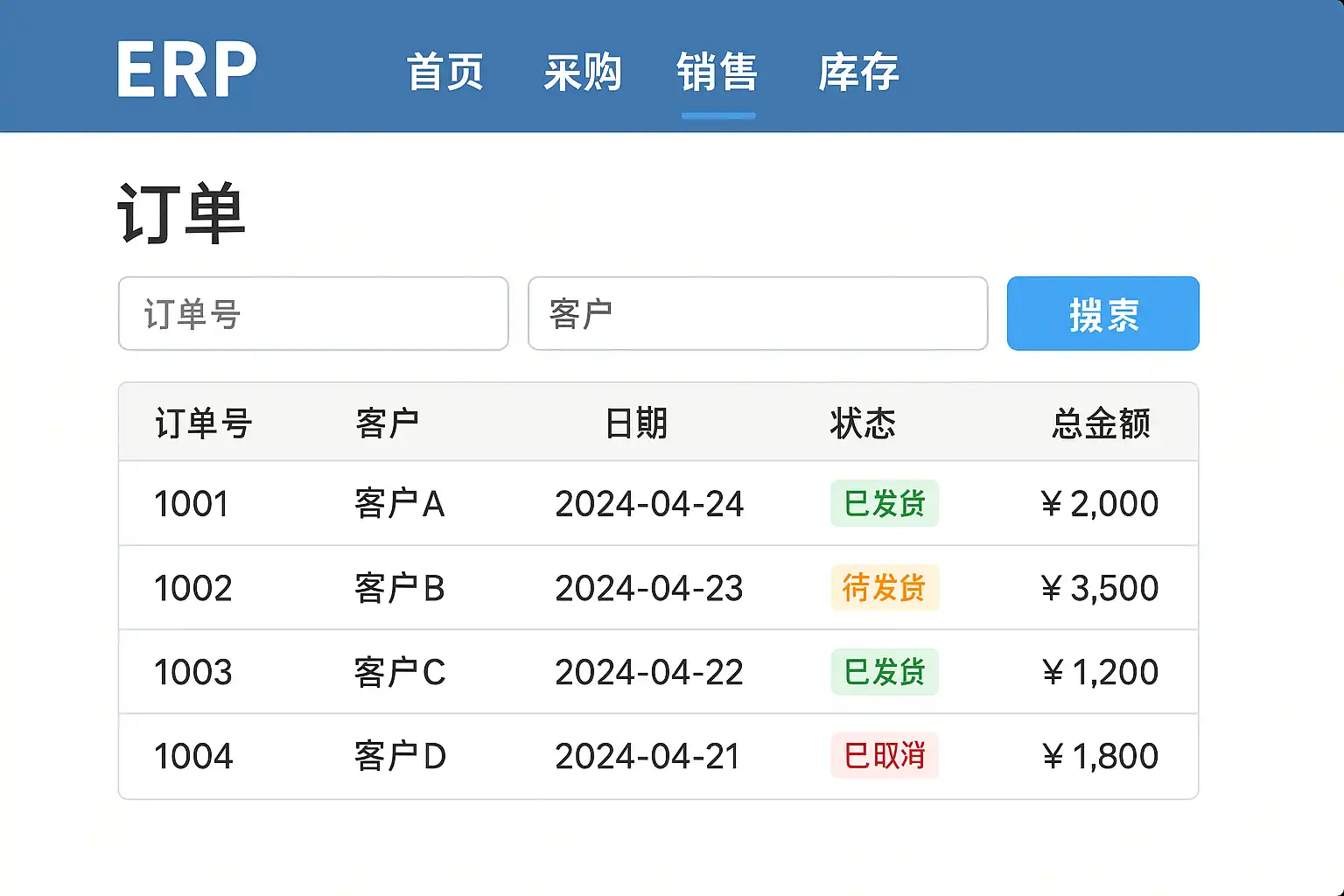Select the 客户B cell

pos(400,588)
